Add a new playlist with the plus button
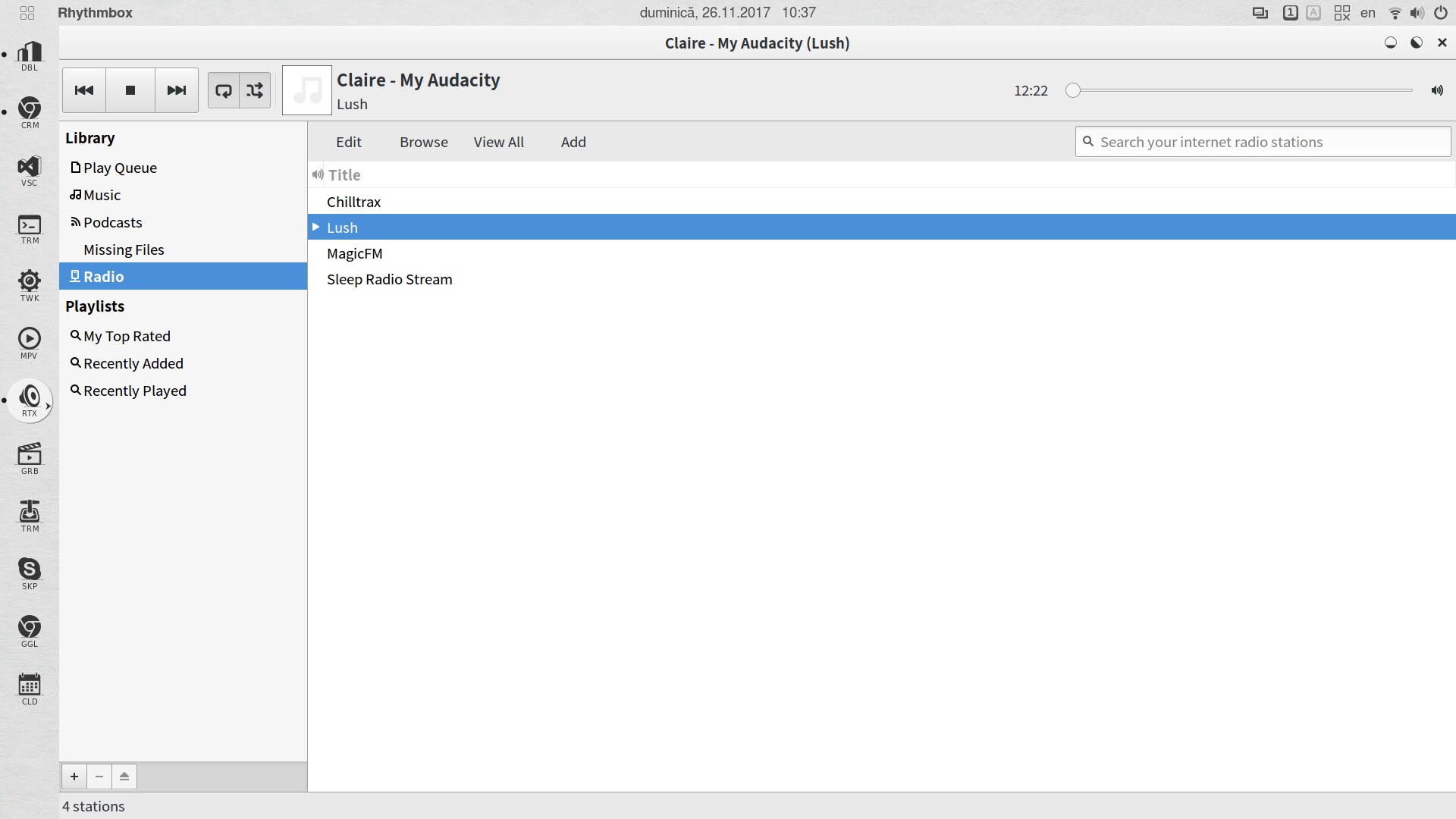 point(74,777)
